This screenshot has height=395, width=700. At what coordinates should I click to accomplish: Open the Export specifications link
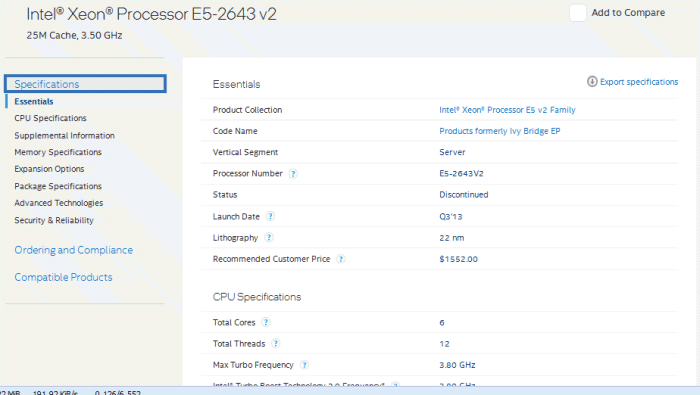[x=639, y=82]
